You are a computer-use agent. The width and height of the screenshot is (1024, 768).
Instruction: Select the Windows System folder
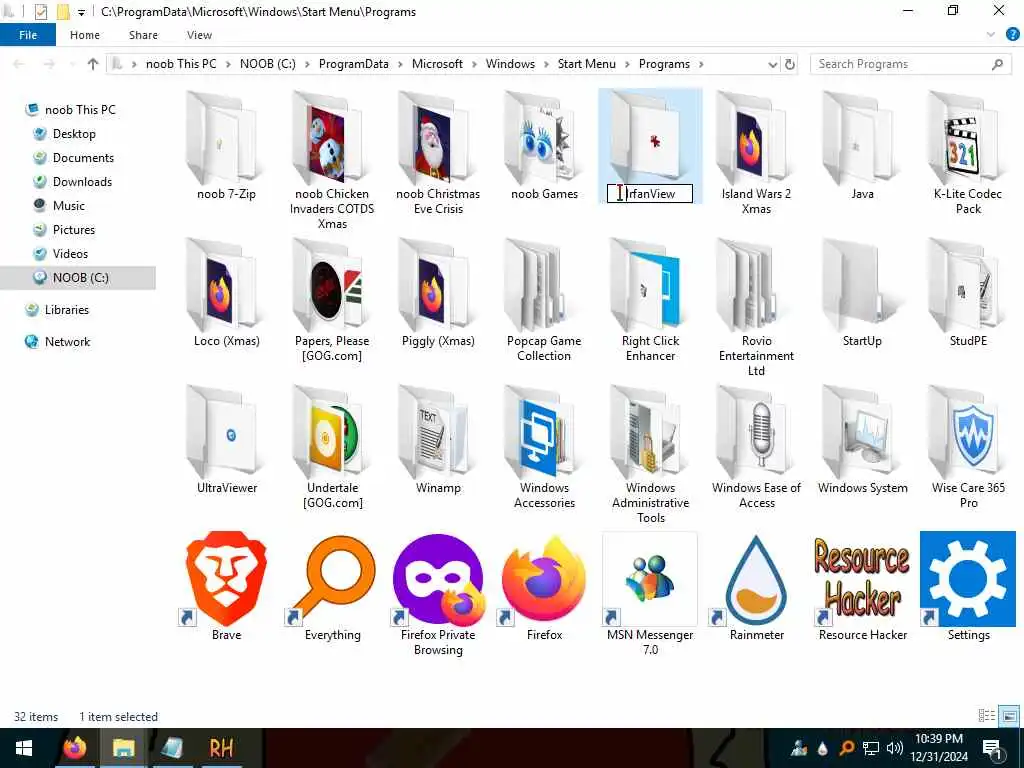[862, 432]
